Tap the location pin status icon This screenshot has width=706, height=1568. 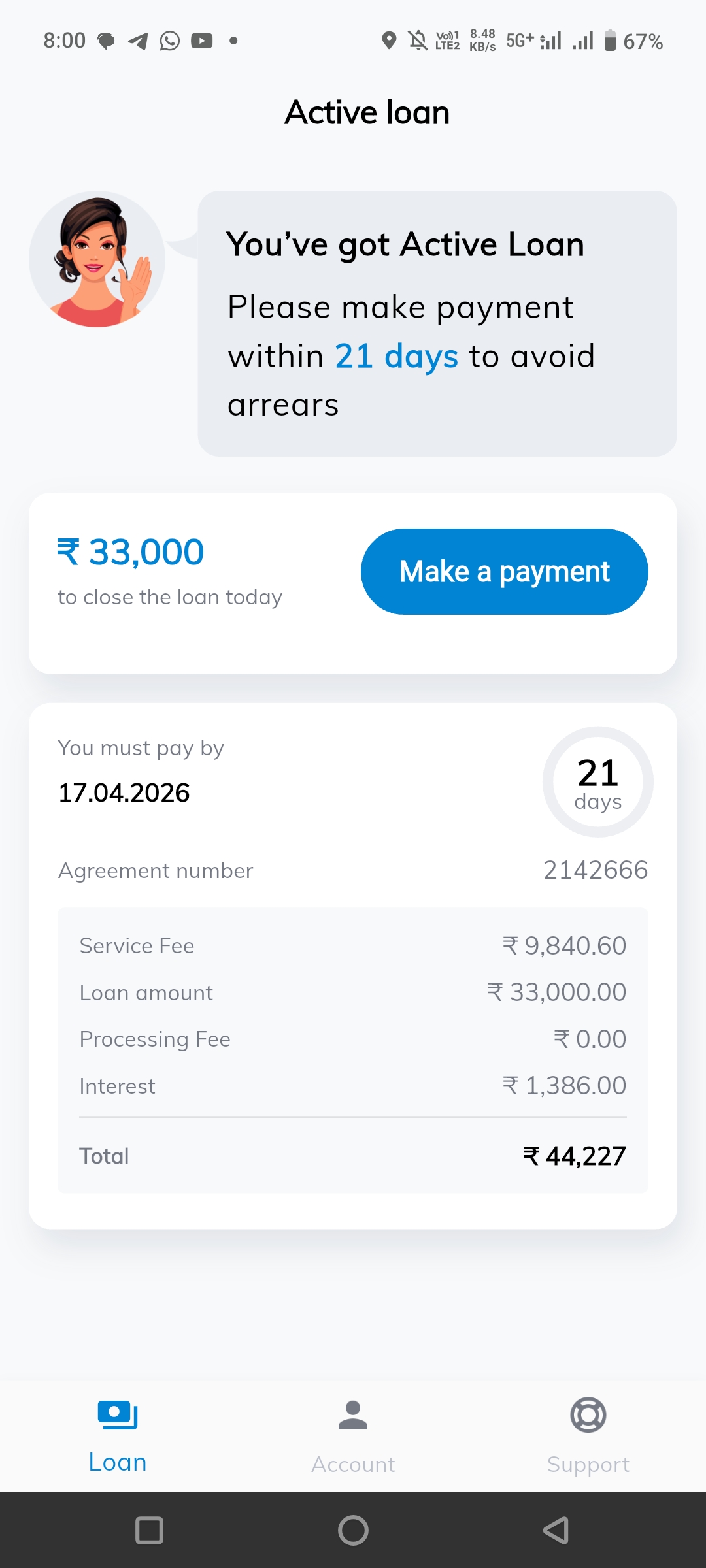click(389, 41)
